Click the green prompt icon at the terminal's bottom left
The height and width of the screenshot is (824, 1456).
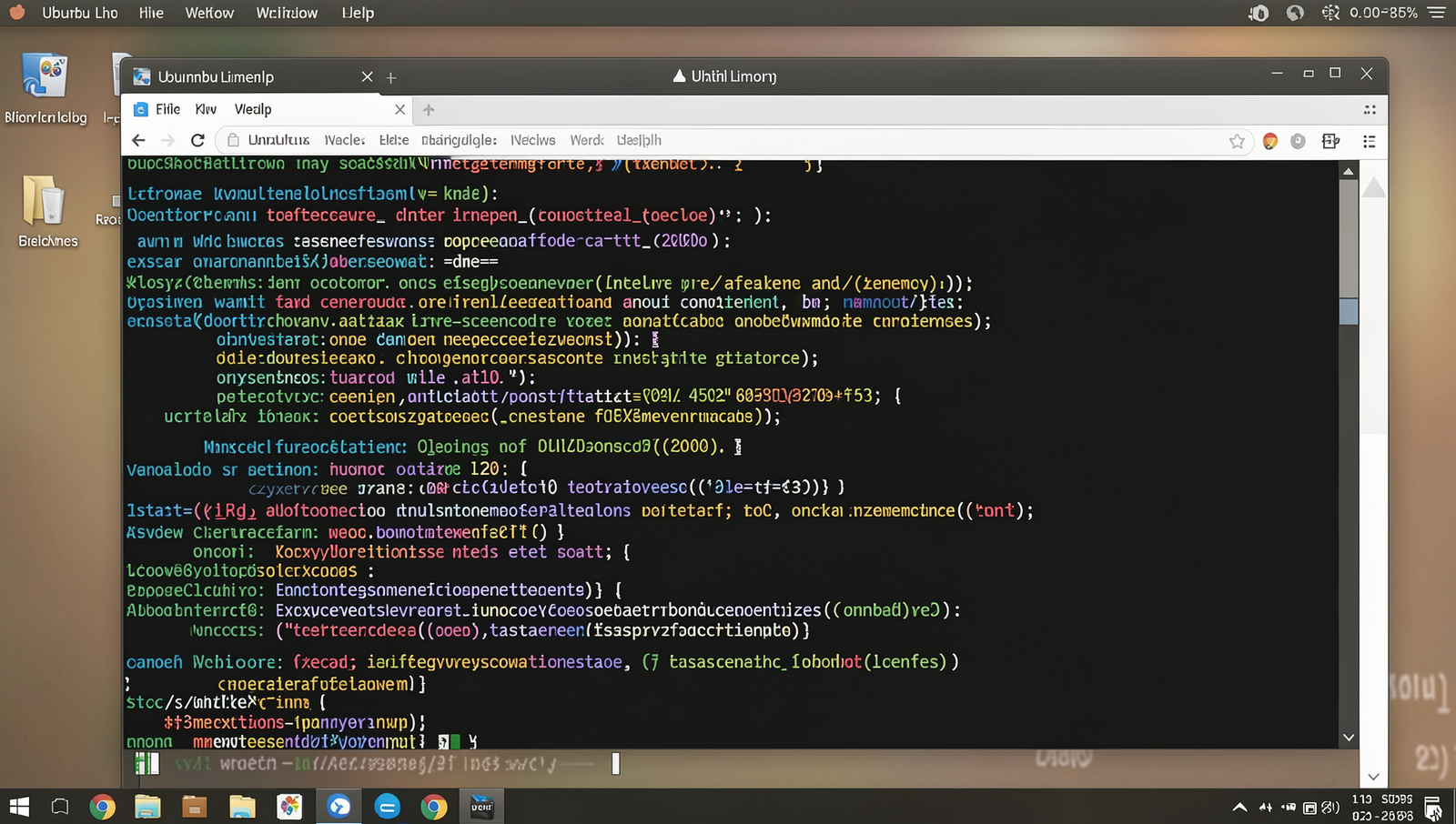[x=145, y=764]
